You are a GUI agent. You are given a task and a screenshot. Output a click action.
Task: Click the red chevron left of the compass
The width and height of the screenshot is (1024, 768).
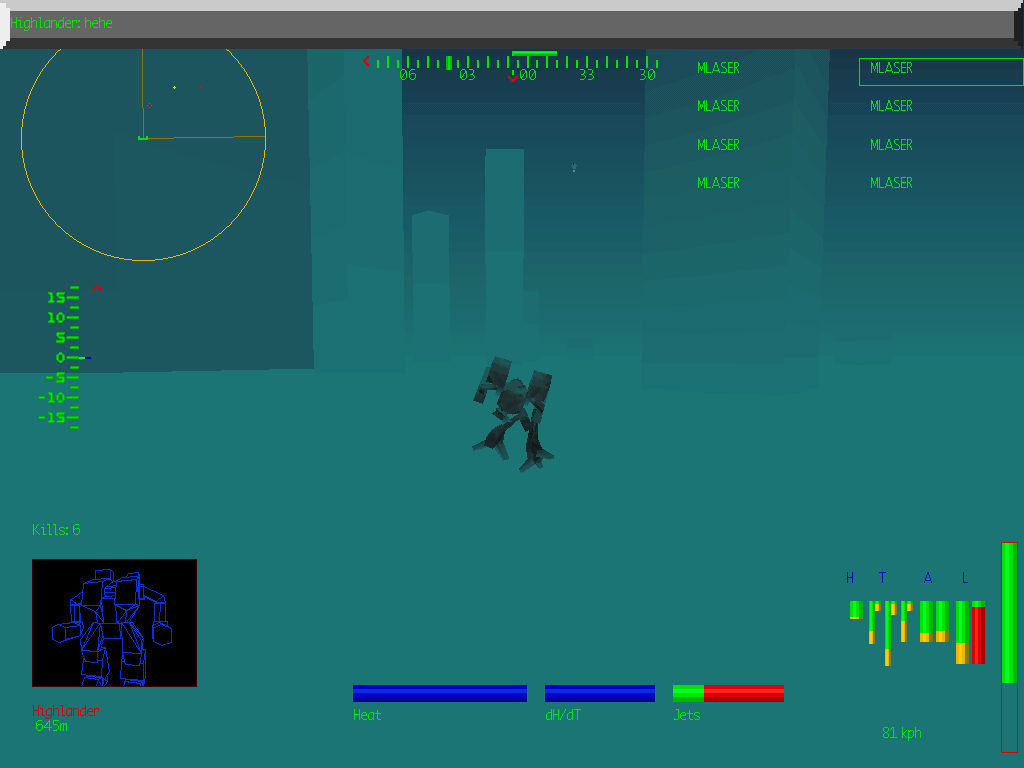coord(365,61)
